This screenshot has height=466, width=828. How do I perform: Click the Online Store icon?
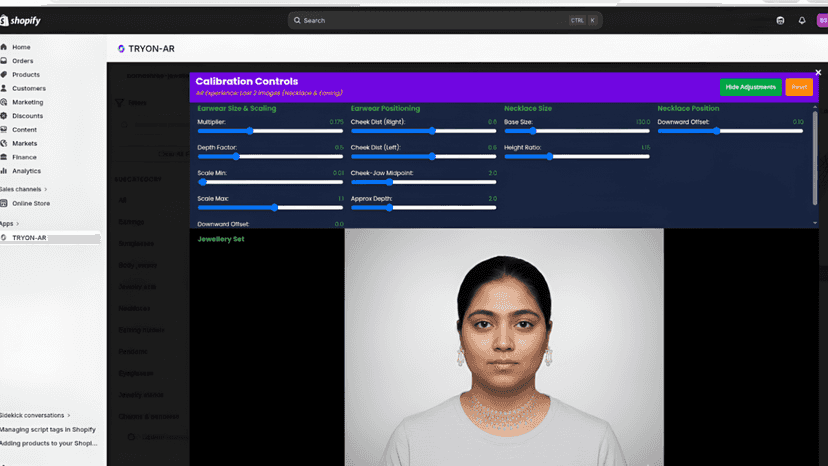4,203
